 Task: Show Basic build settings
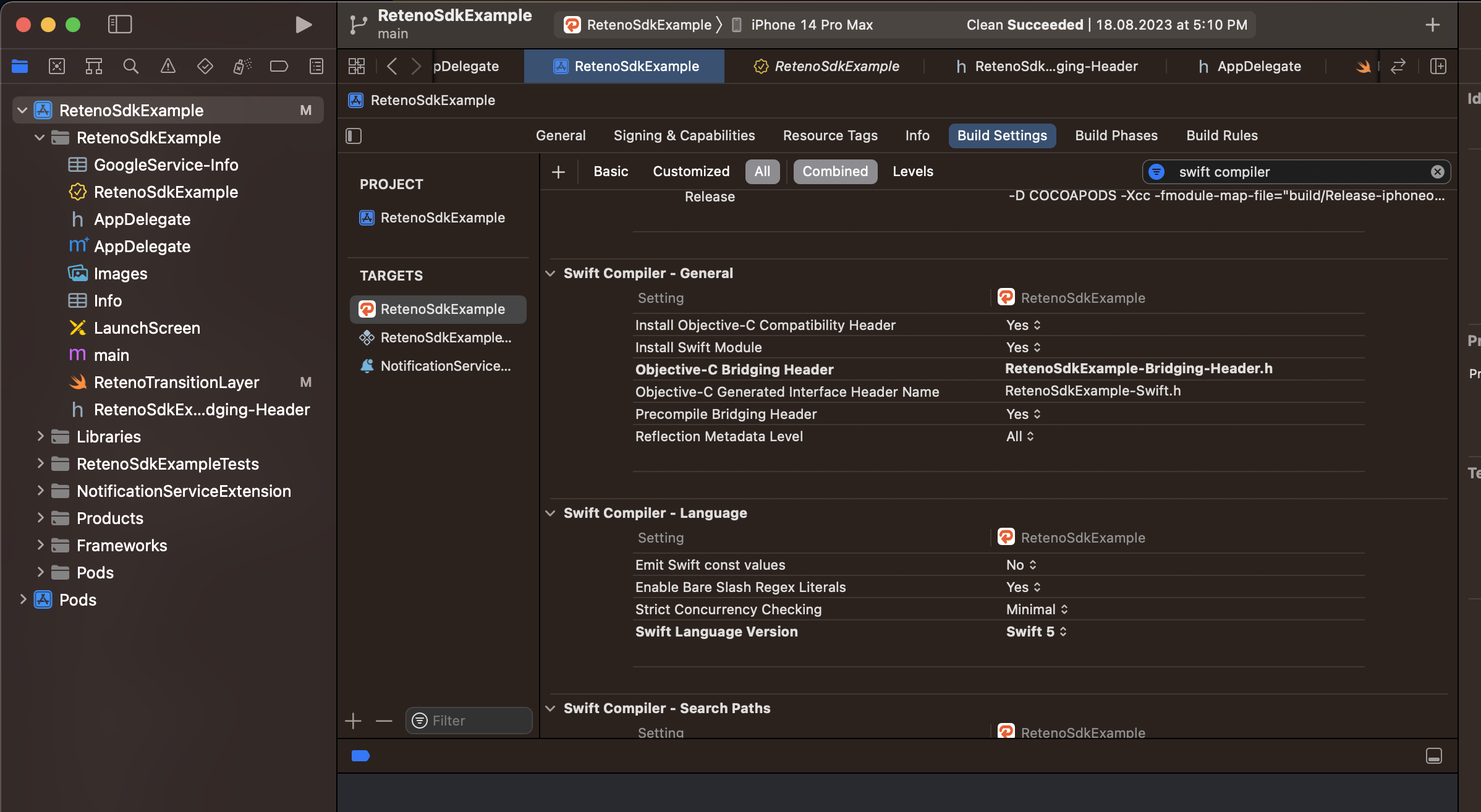click(x=611, y=172)
